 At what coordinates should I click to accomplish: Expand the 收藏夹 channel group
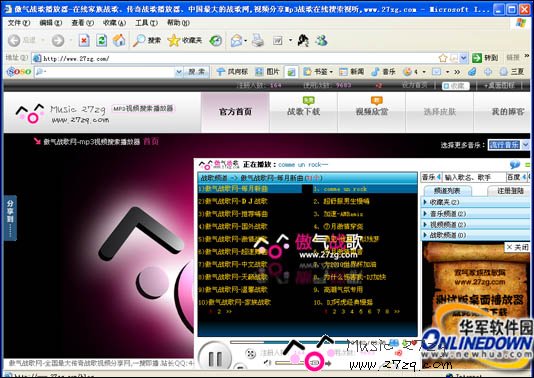(x=475, y=202)
